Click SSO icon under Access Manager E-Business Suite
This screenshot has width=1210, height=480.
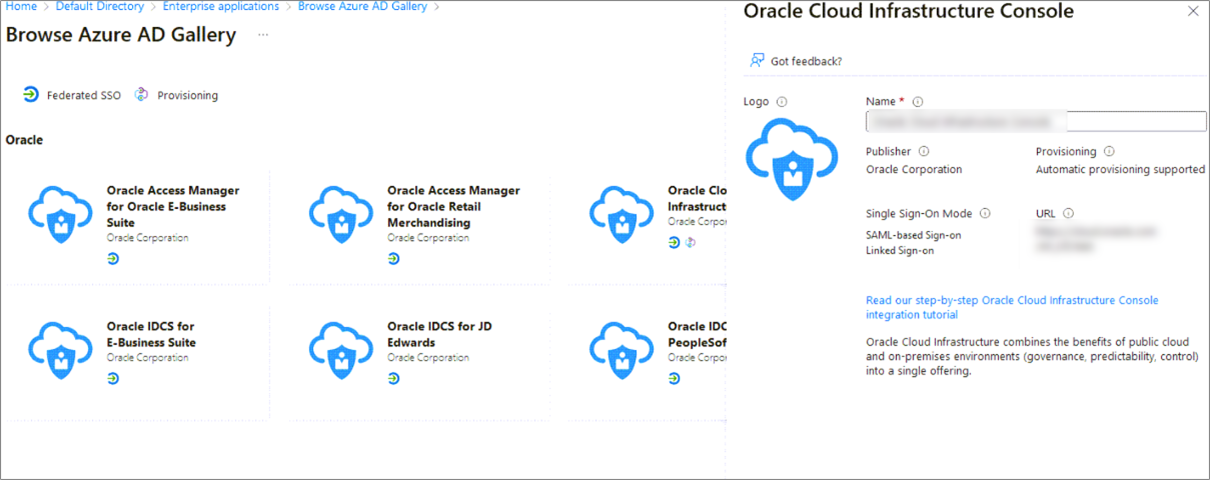pyautogui.click(x=113, y=258)
